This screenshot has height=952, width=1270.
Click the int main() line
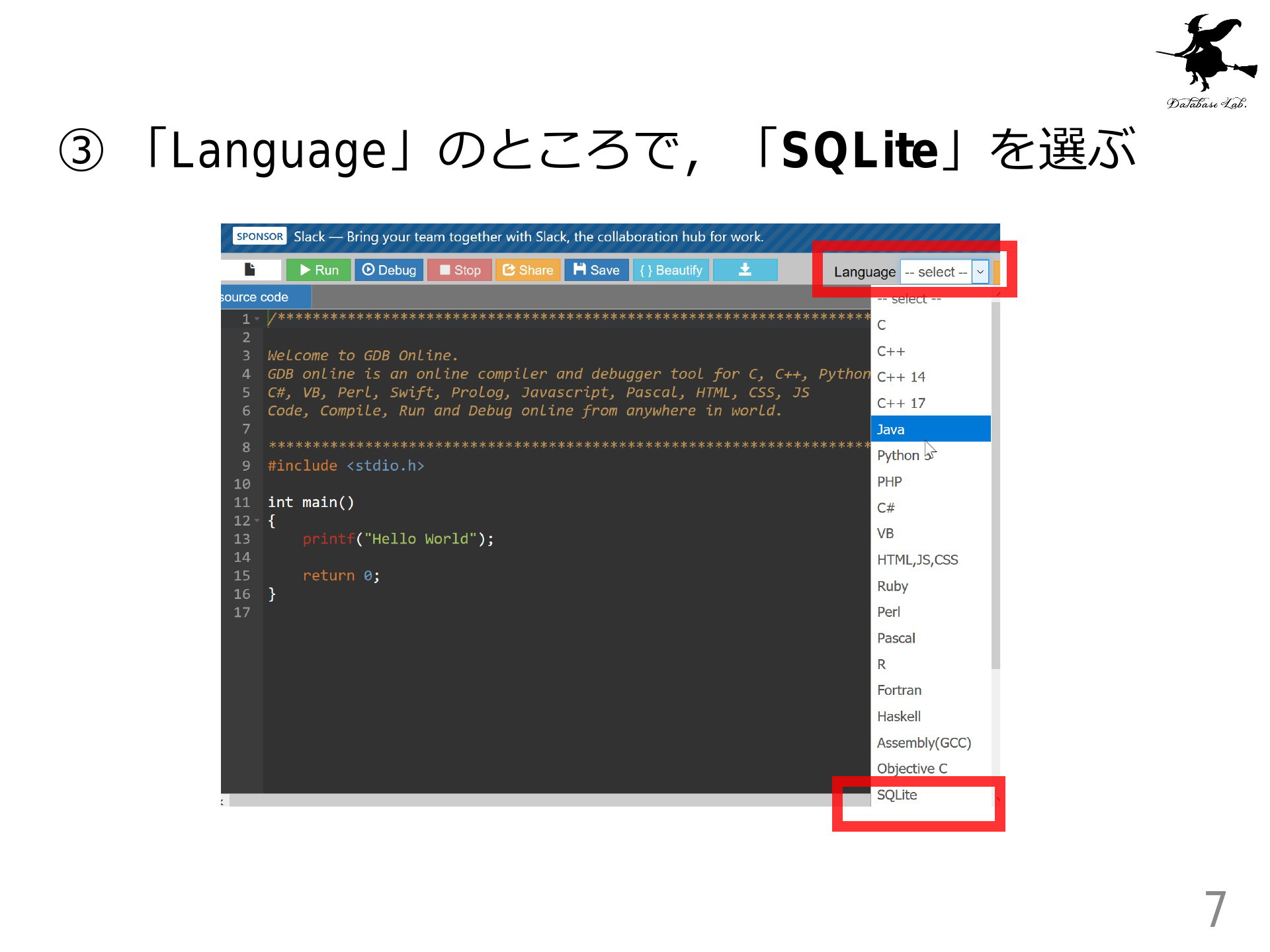click(311, 502)
